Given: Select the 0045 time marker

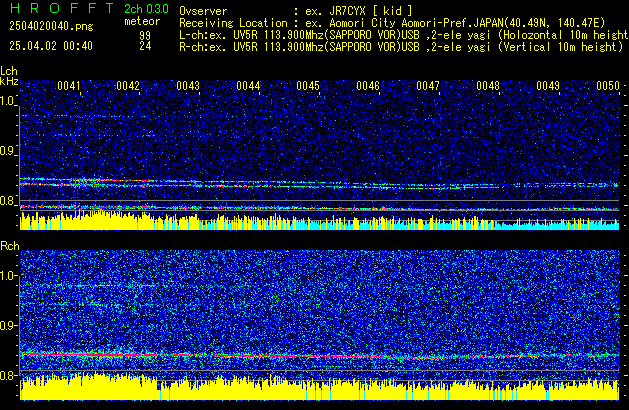Looking at the screenshot, I should pyautogui.click(x=308, y=86).
